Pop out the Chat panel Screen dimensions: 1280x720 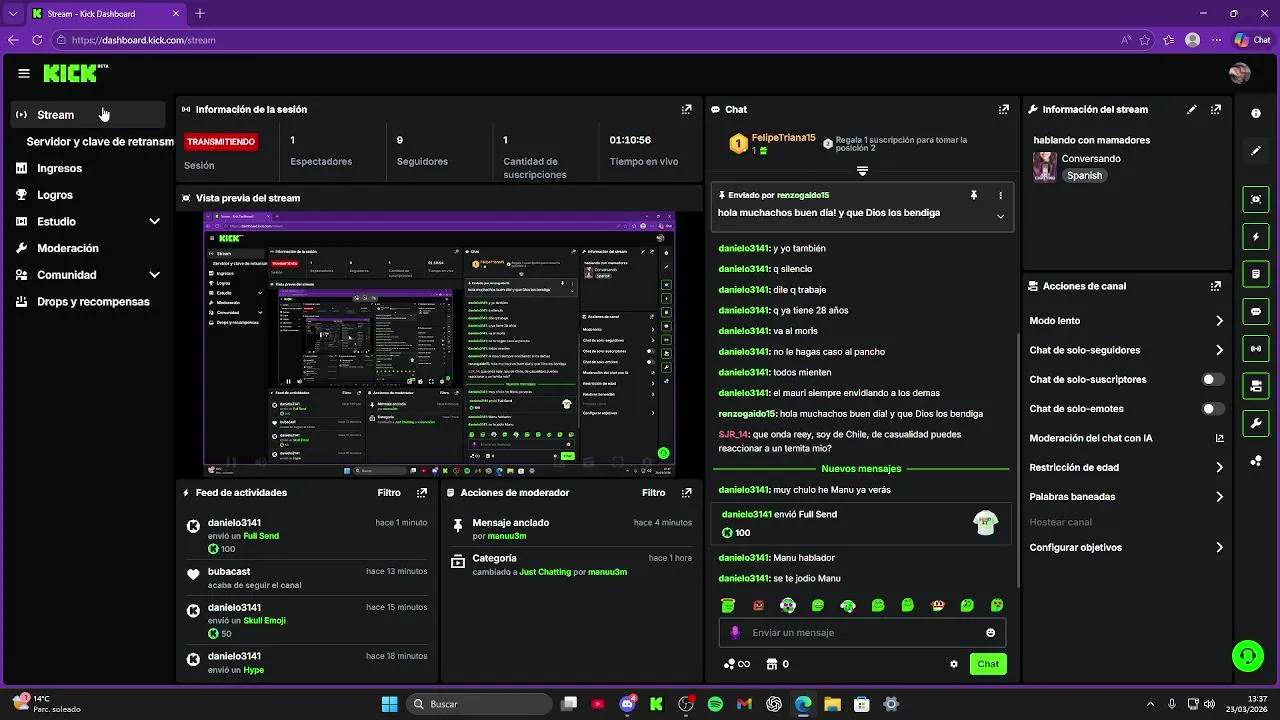click(1004, 109)
